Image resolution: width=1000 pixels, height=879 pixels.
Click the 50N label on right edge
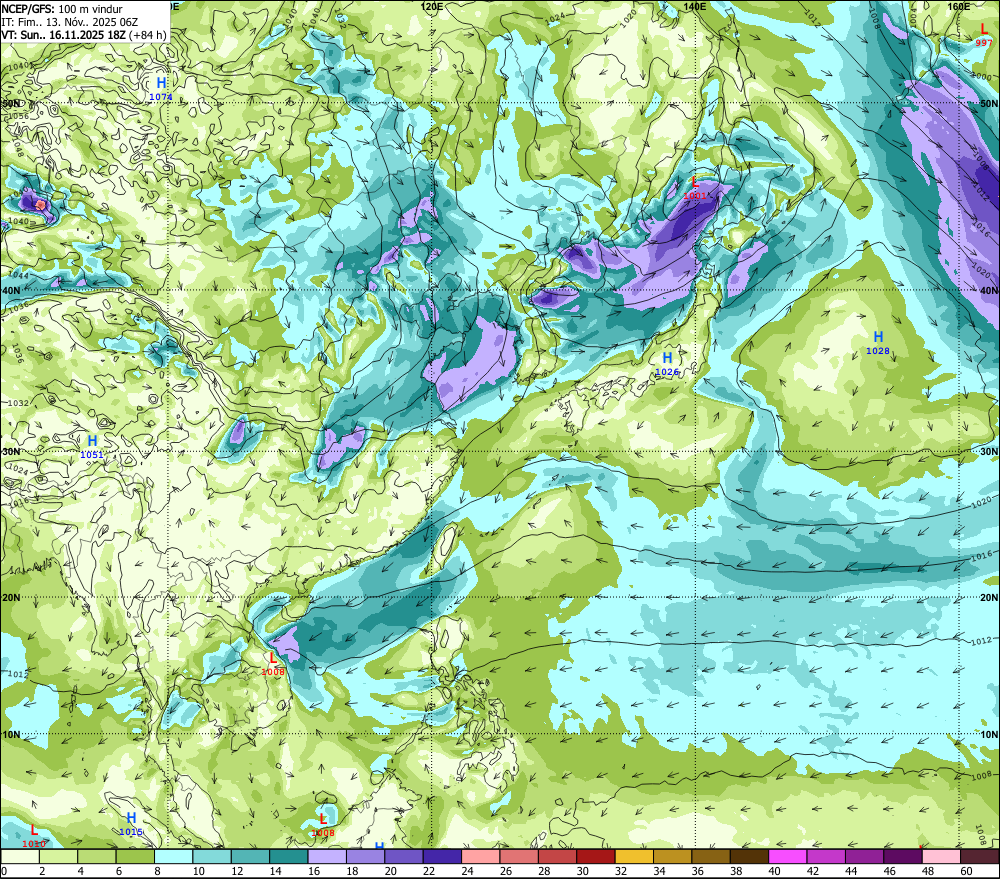(989, 103)
